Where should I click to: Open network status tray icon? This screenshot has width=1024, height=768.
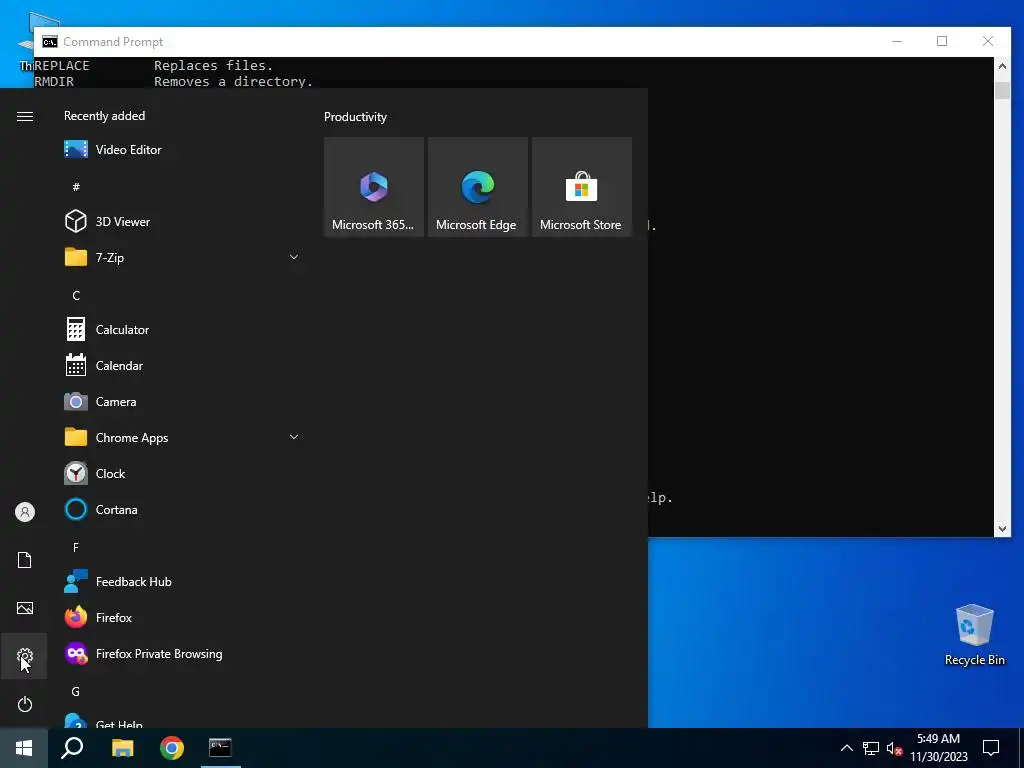click(871, 748)
